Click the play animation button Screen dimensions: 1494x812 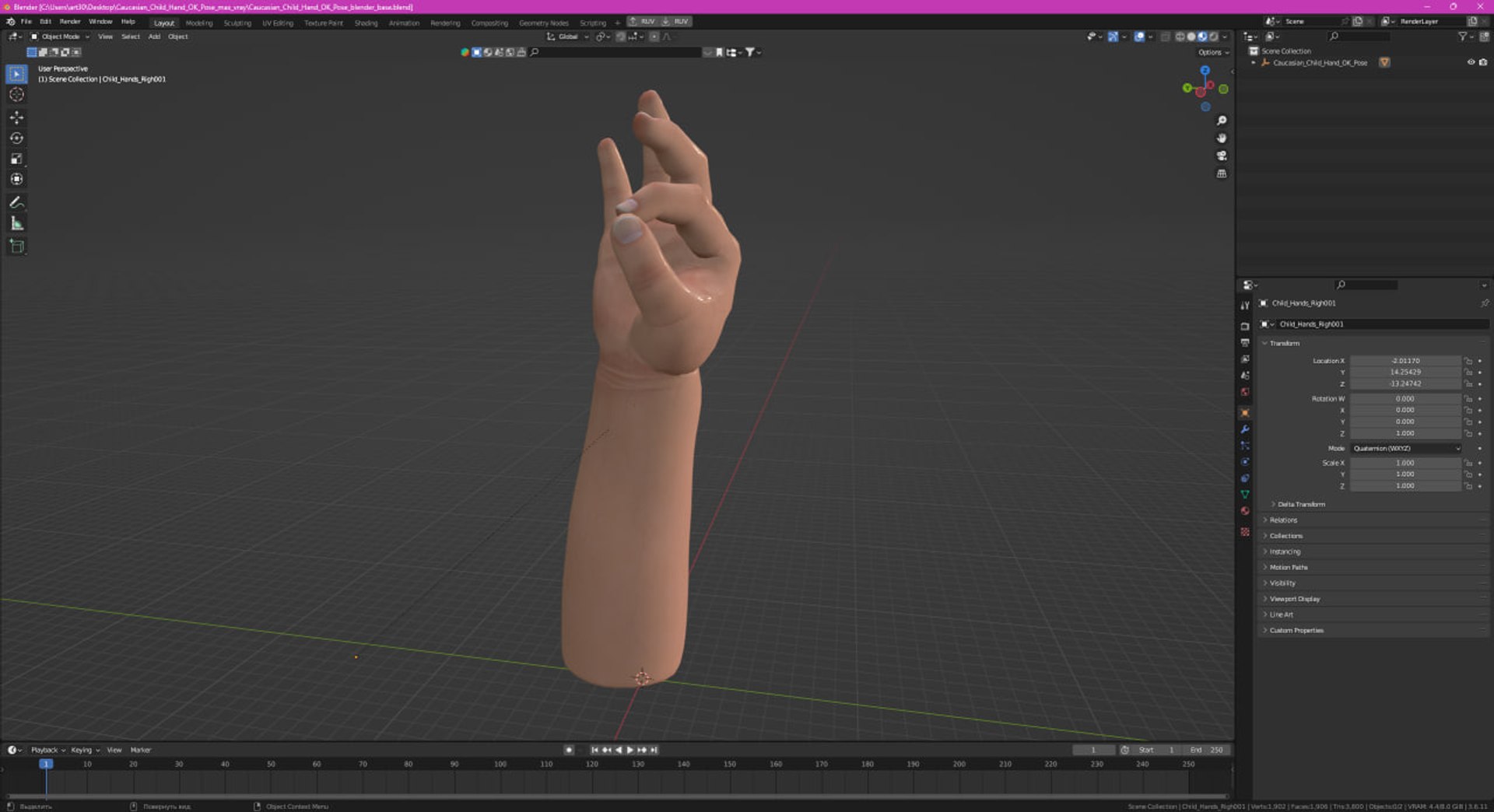pos(630,751)
